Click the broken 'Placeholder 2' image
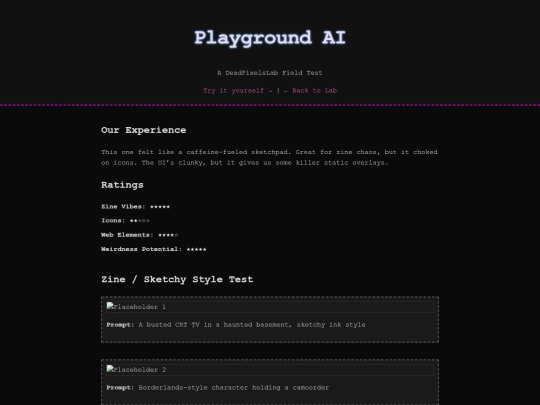 click(x=270, y=370)
